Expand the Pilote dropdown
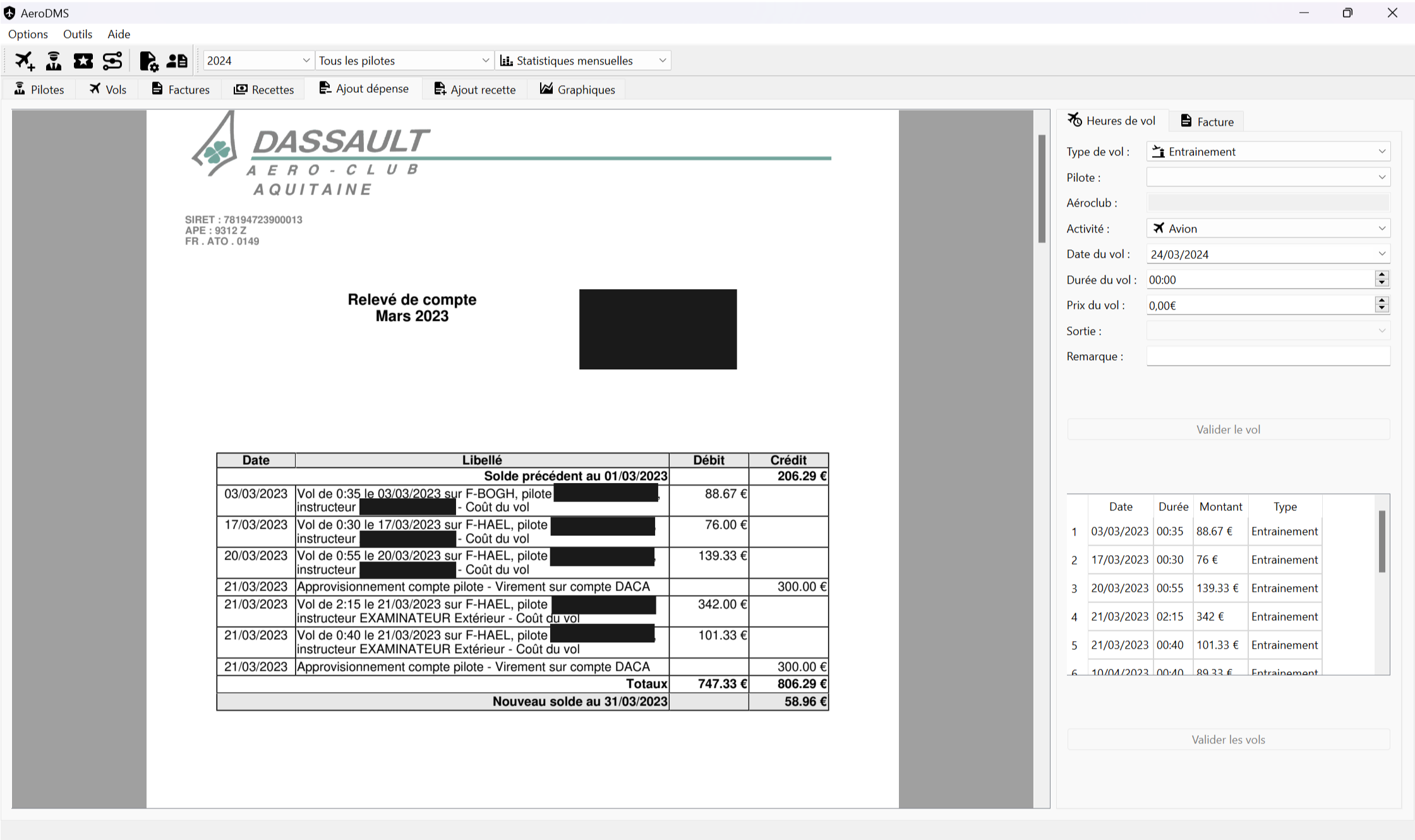 [1268, 177]
